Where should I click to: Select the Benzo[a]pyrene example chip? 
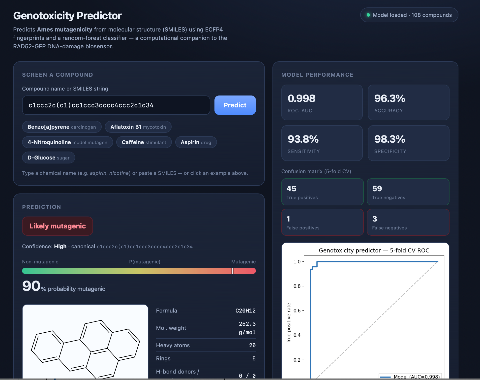pyautogui.click(x=62, y=127)
